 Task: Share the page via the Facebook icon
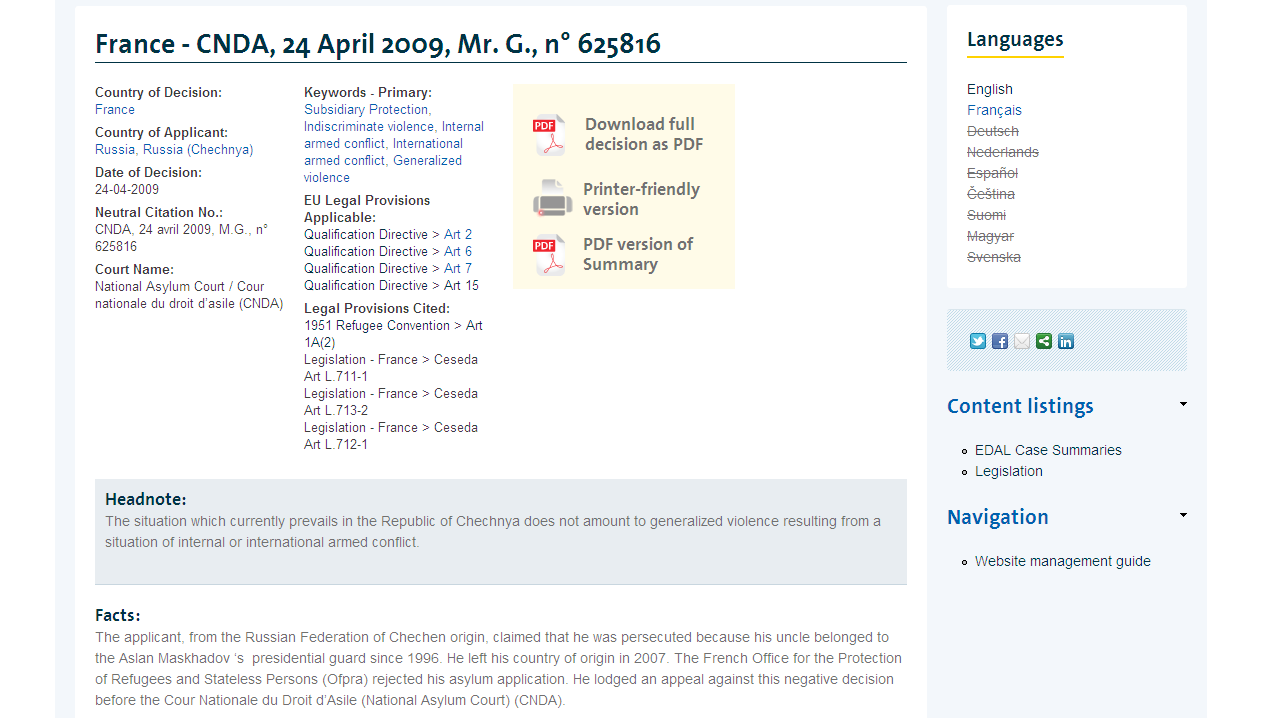1000,341
